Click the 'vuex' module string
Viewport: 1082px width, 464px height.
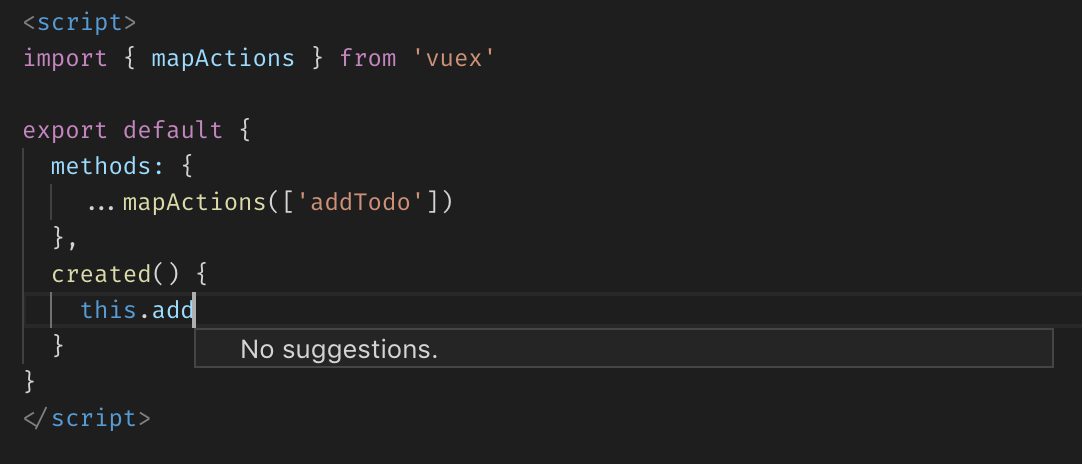point(455,58)
